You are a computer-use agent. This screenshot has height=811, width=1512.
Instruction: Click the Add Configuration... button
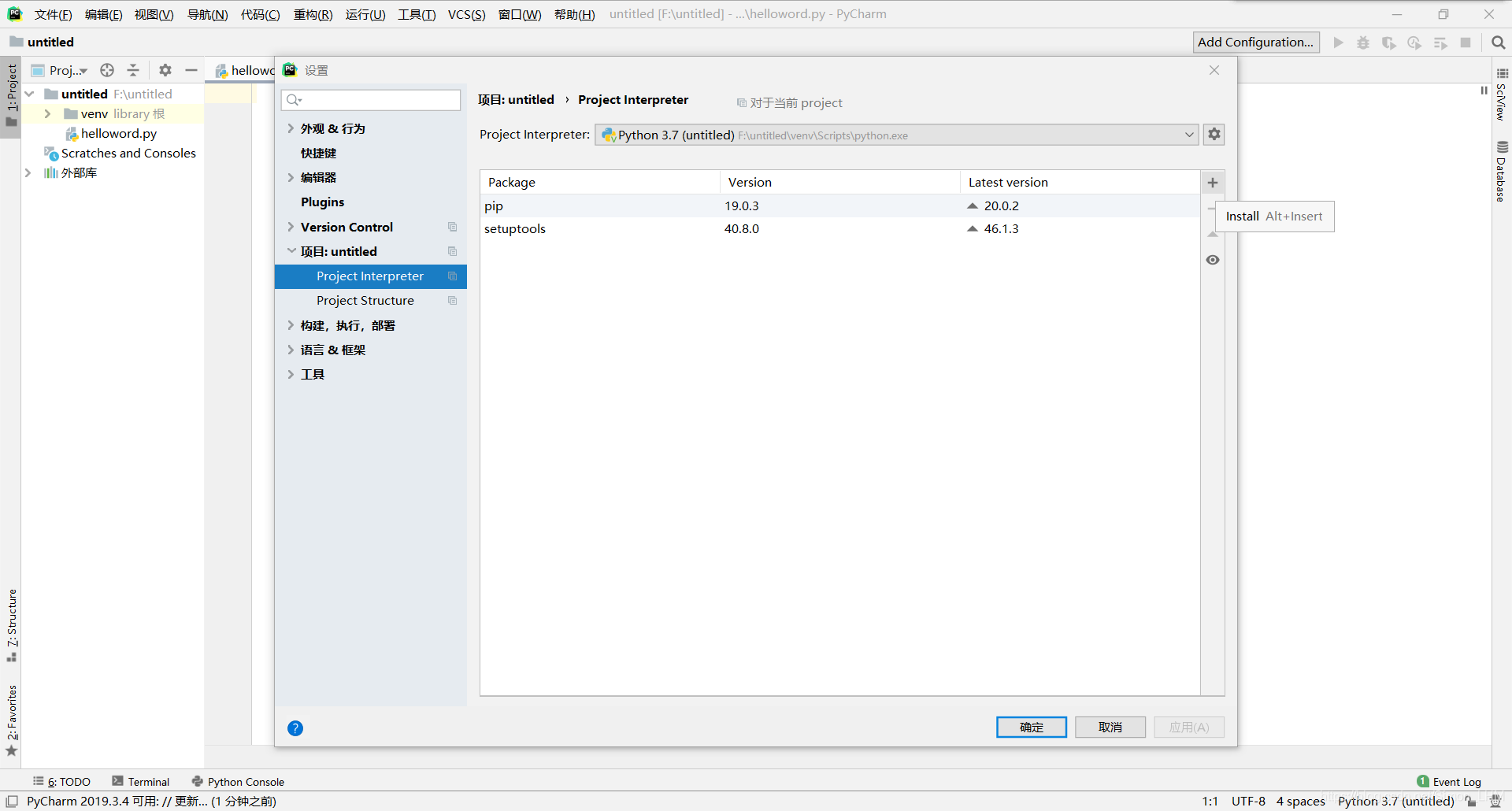[1256, 43]
